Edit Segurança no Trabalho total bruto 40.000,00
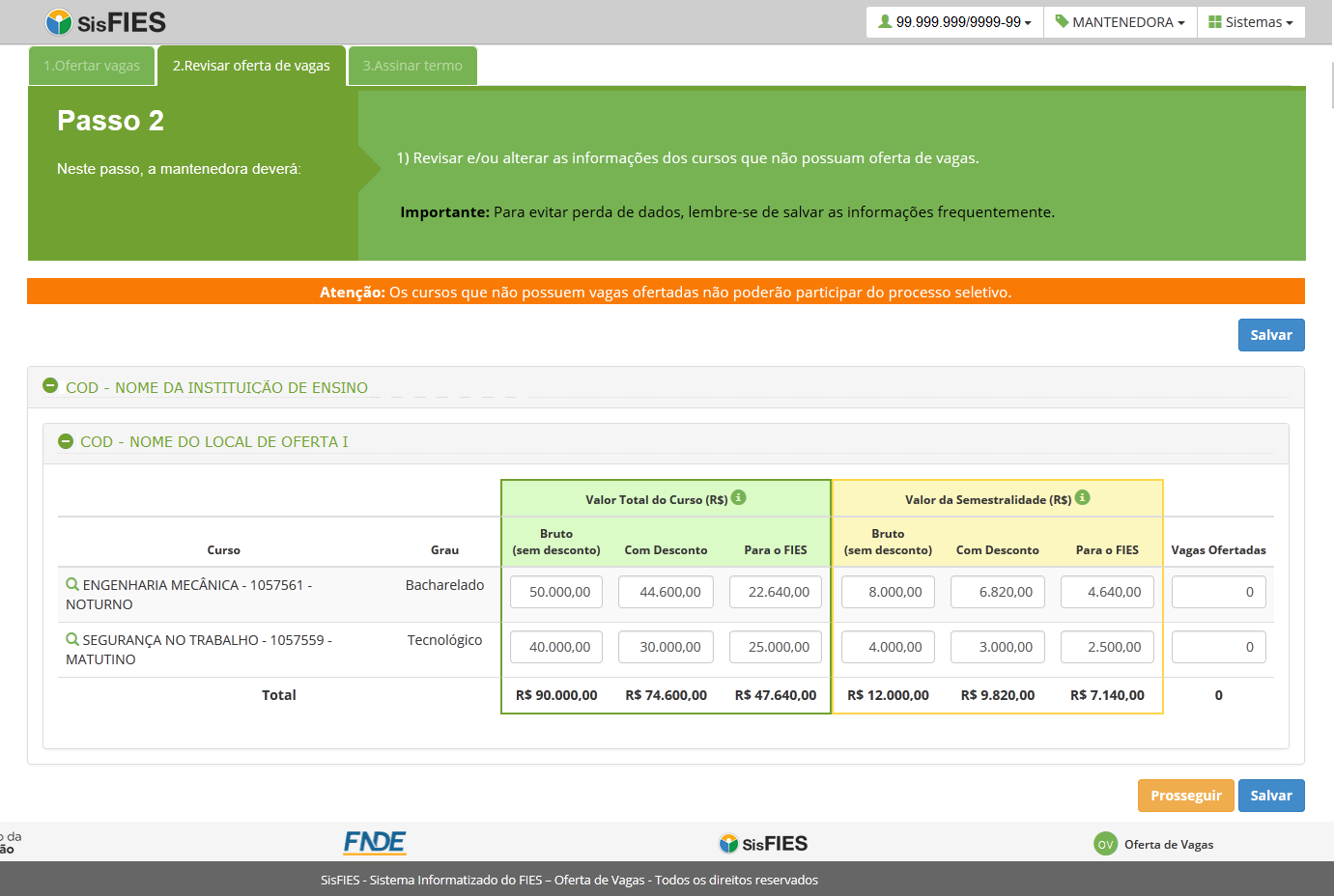The height and width of the screenshot is (896, 1334). [x=556, y=647]
